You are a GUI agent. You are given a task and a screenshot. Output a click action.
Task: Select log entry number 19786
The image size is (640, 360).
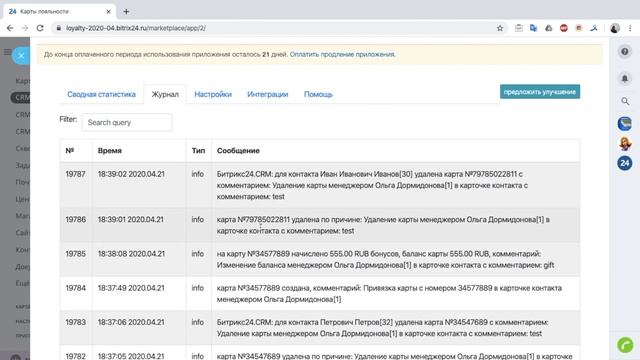coord(76,220)
